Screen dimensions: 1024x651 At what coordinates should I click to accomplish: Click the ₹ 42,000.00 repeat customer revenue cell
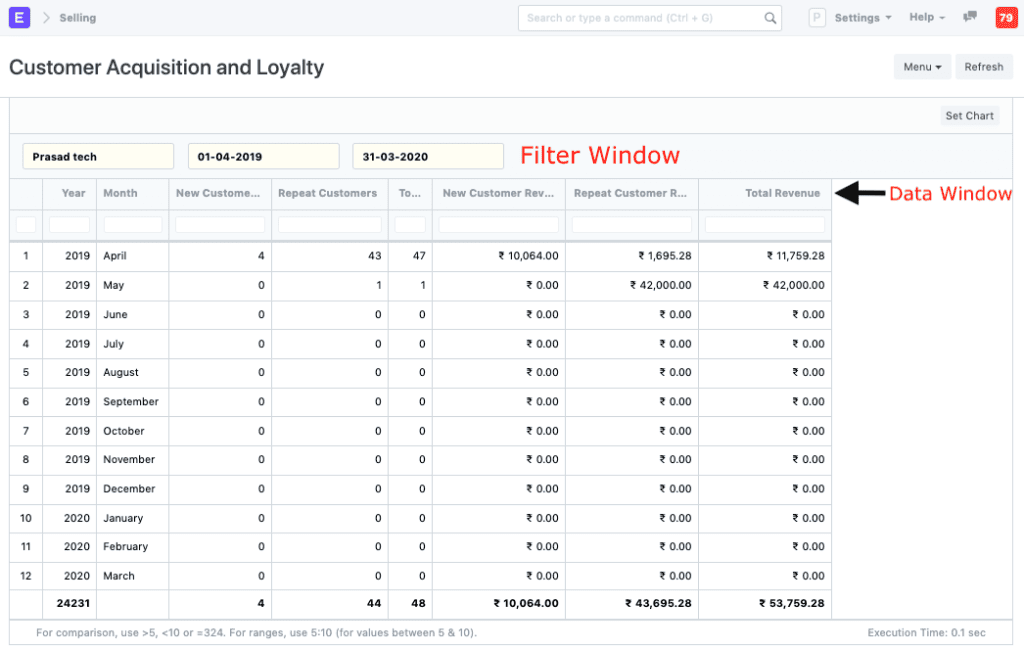click(x=632, y=285)
